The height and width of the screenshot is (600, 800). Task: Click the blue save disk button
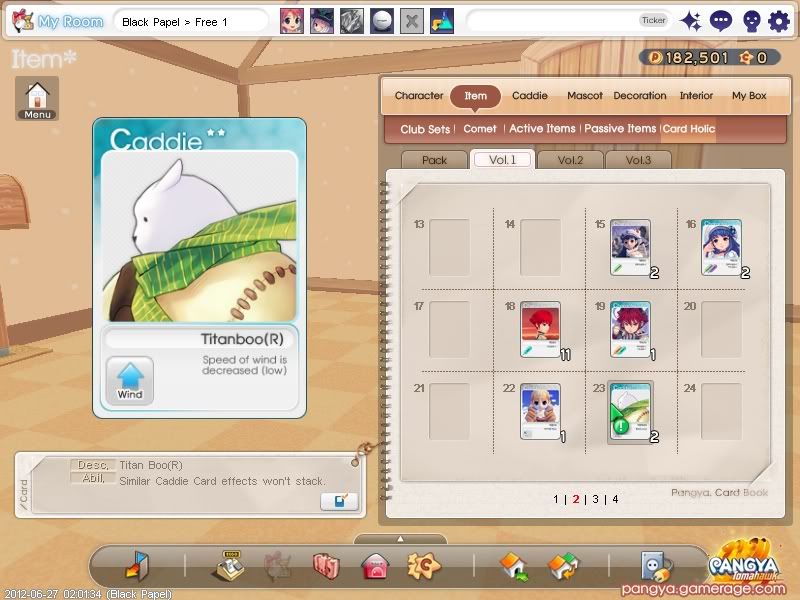click(x=339, y=502)
